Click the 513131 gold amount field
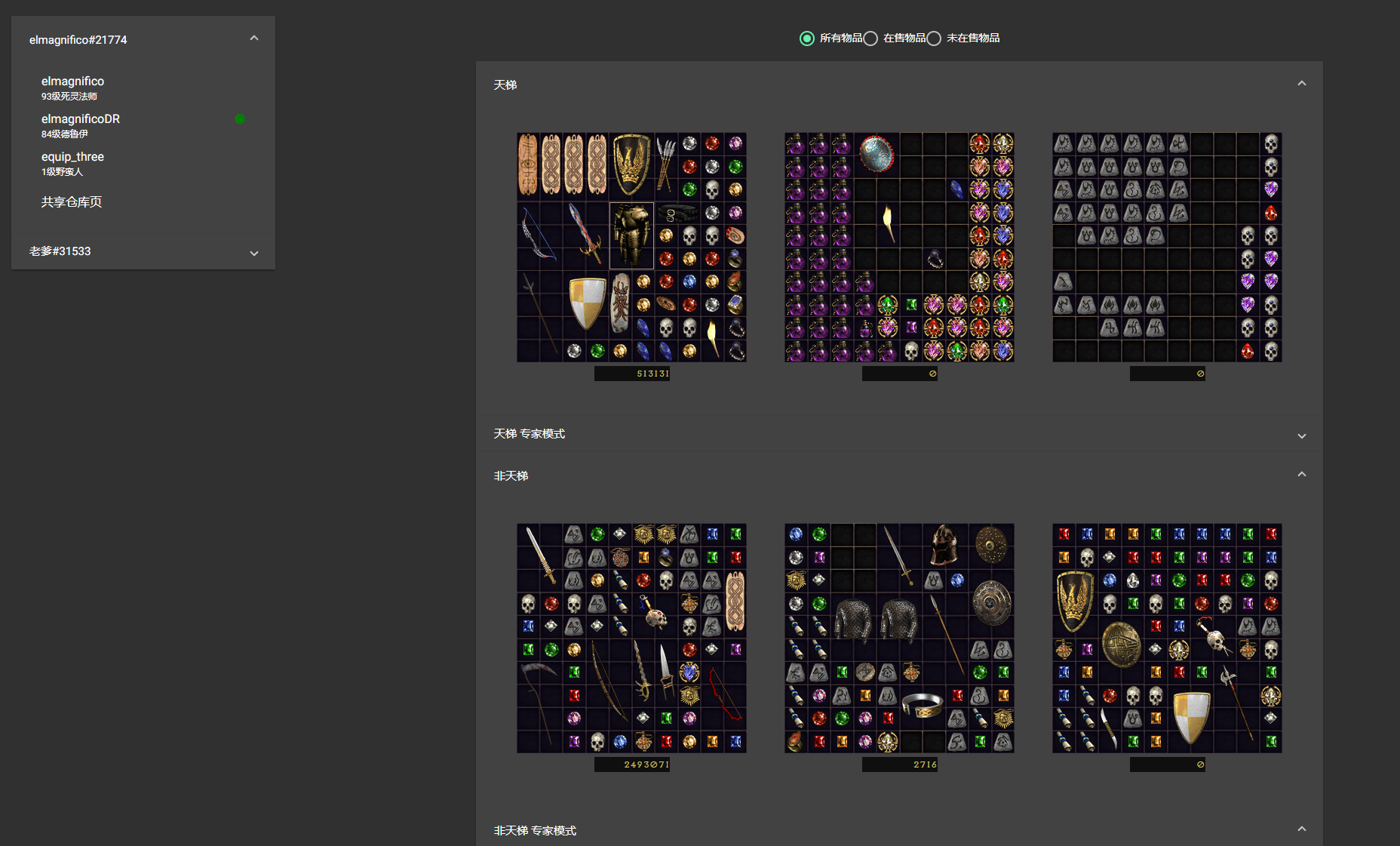Image resolution: width=1400 pixels, height=846 pixels. click(632, 374)
